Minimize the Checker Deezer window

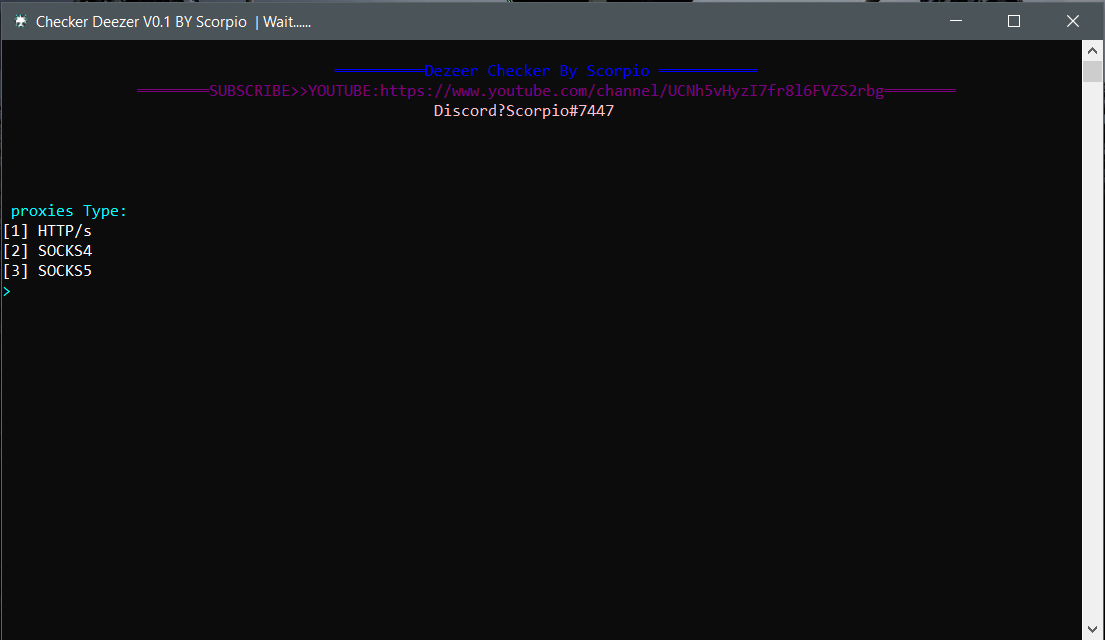pyautogui.click(x=956, y=21)
